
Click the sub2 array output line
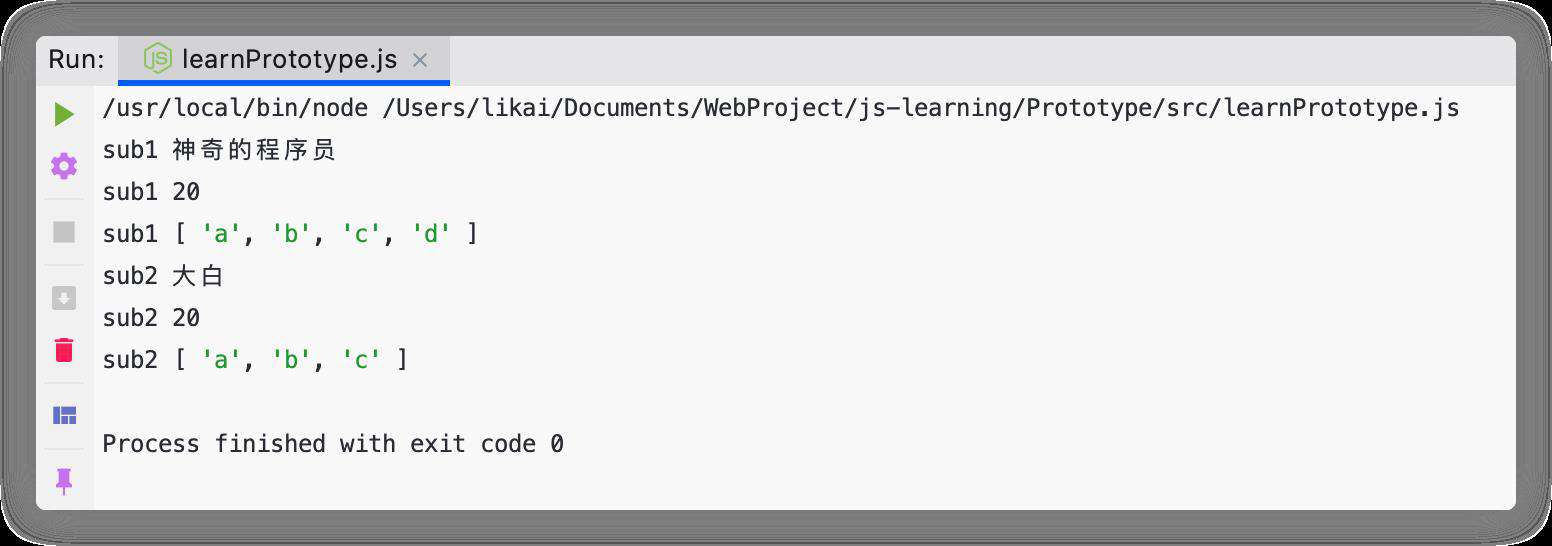point(255,360)
